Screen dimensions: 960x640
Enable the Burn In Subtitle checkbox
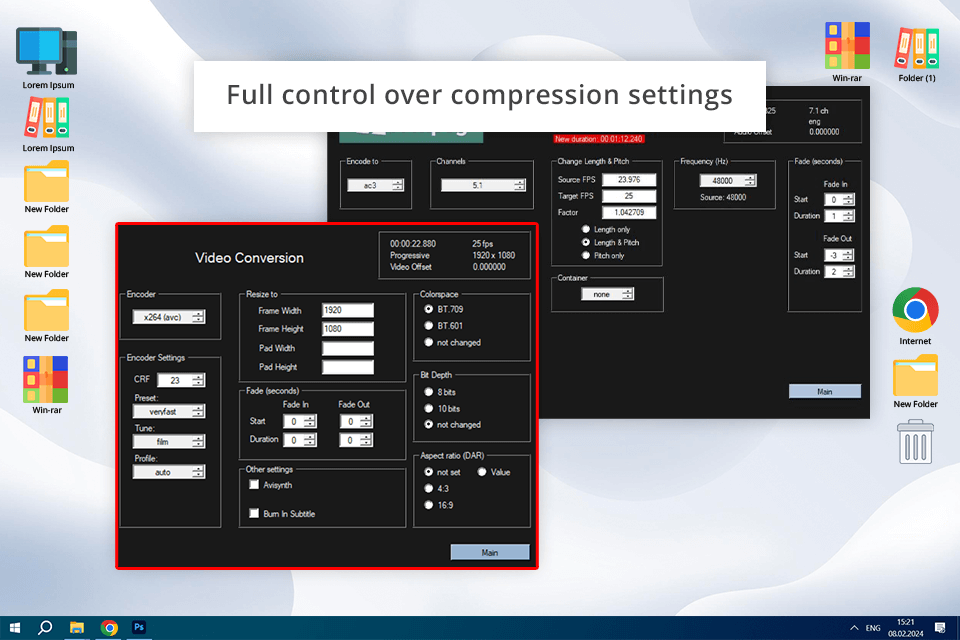pos(254,513)
